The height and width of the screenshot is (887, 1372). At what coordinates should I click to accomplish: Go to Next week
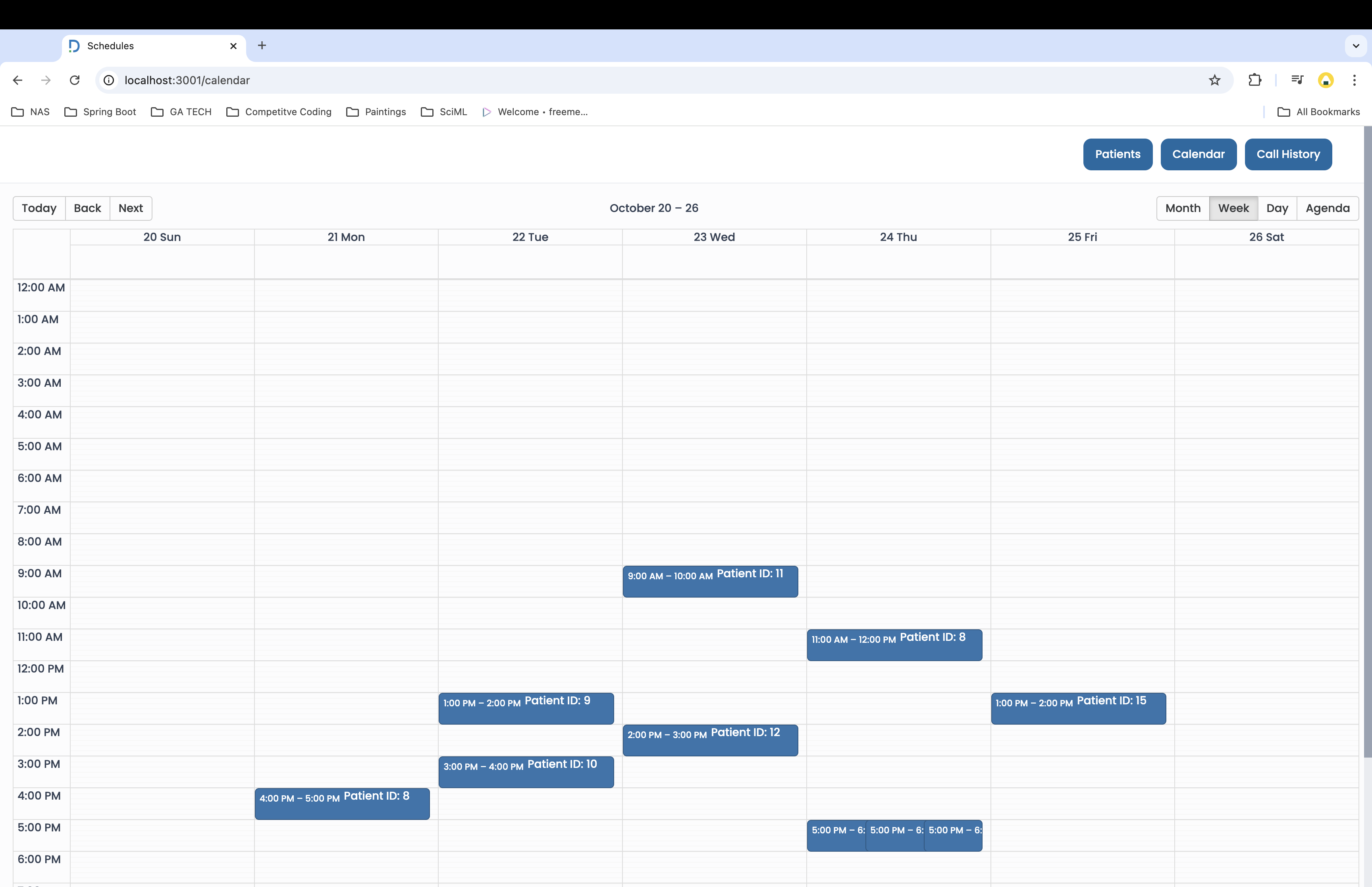pos(131,208)
